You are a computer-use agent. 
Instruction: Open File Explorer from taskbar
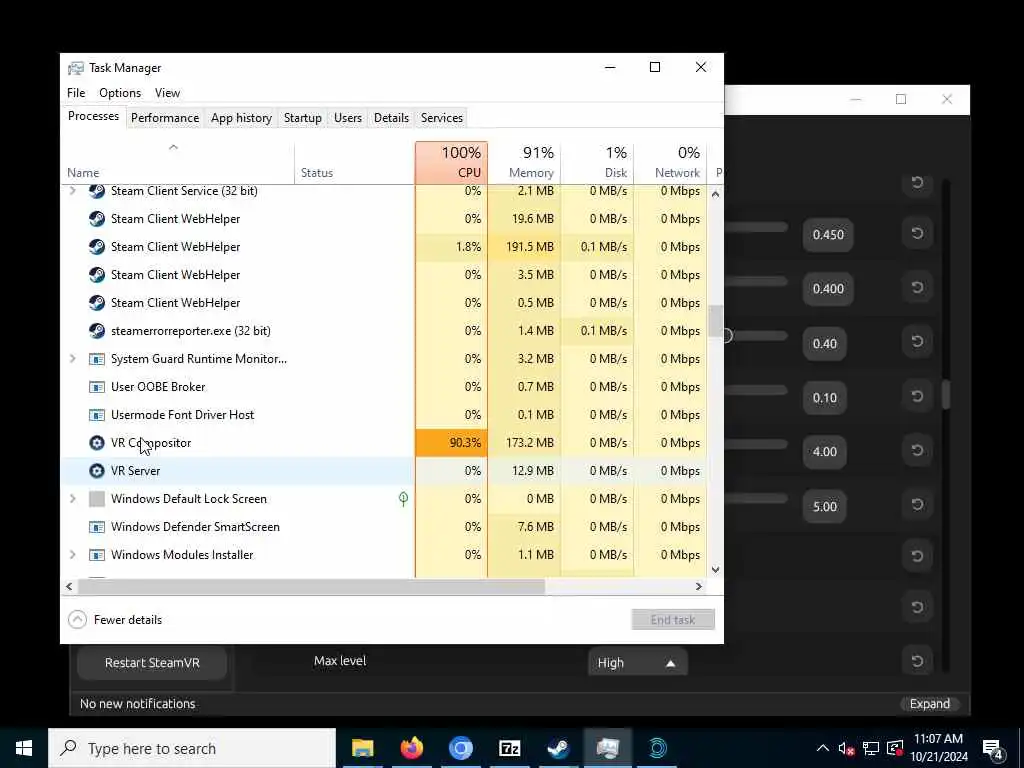362,748
